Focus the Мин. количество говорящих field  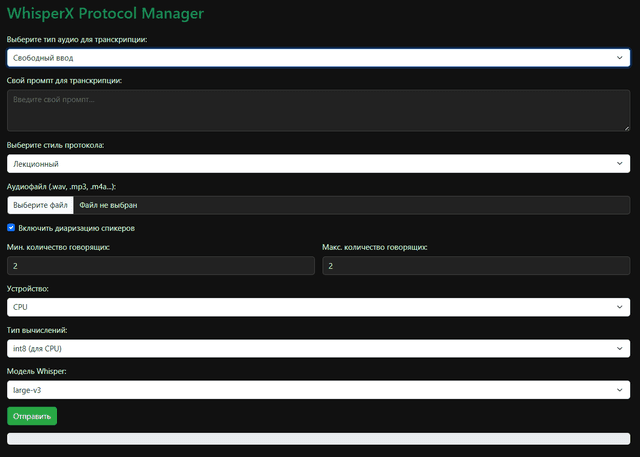pyautogui.click(x=161, y=266)
